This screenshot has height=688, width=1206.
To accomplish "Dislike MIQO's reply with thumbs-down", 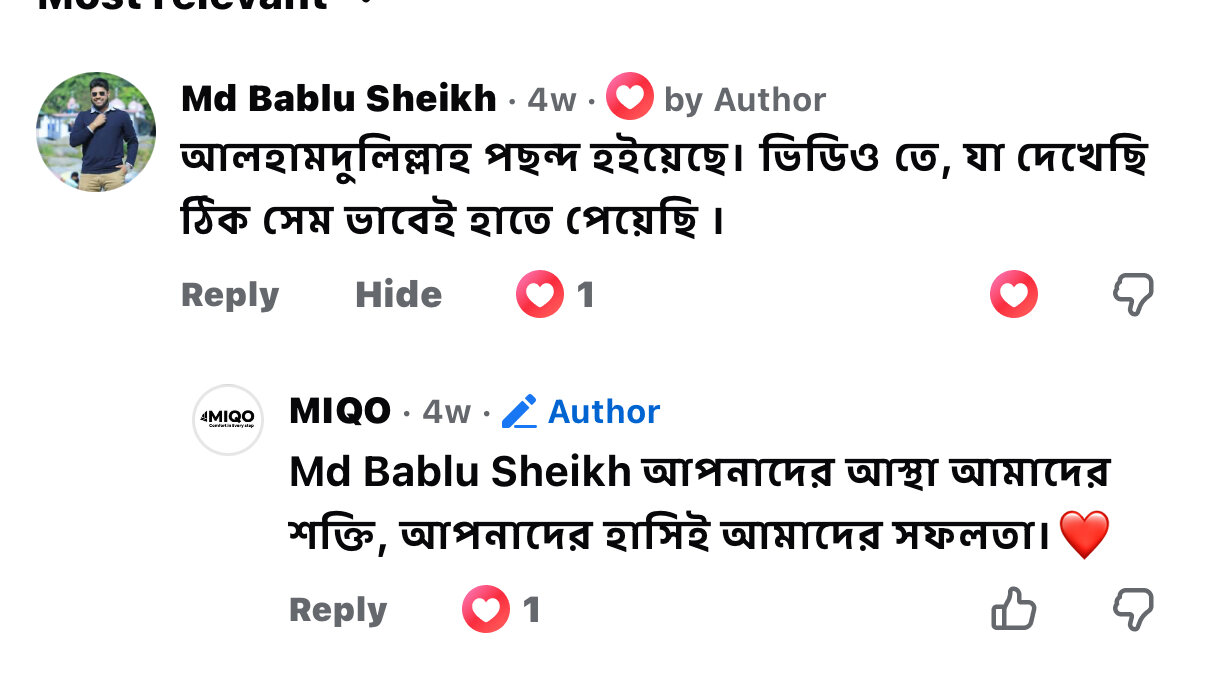I will point(1133,609).
